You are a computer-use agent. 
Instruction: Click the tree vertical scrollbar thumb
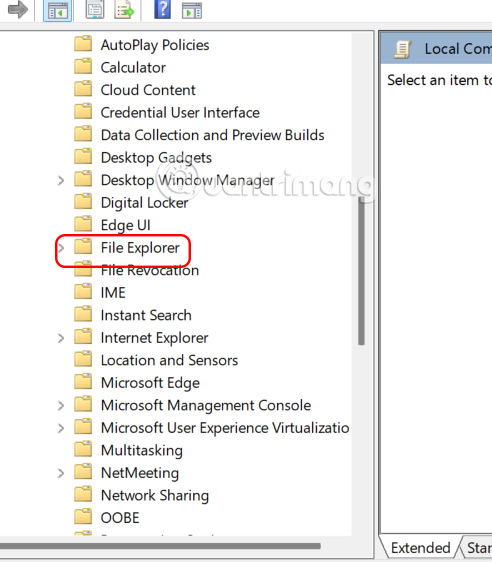point(361,271)
